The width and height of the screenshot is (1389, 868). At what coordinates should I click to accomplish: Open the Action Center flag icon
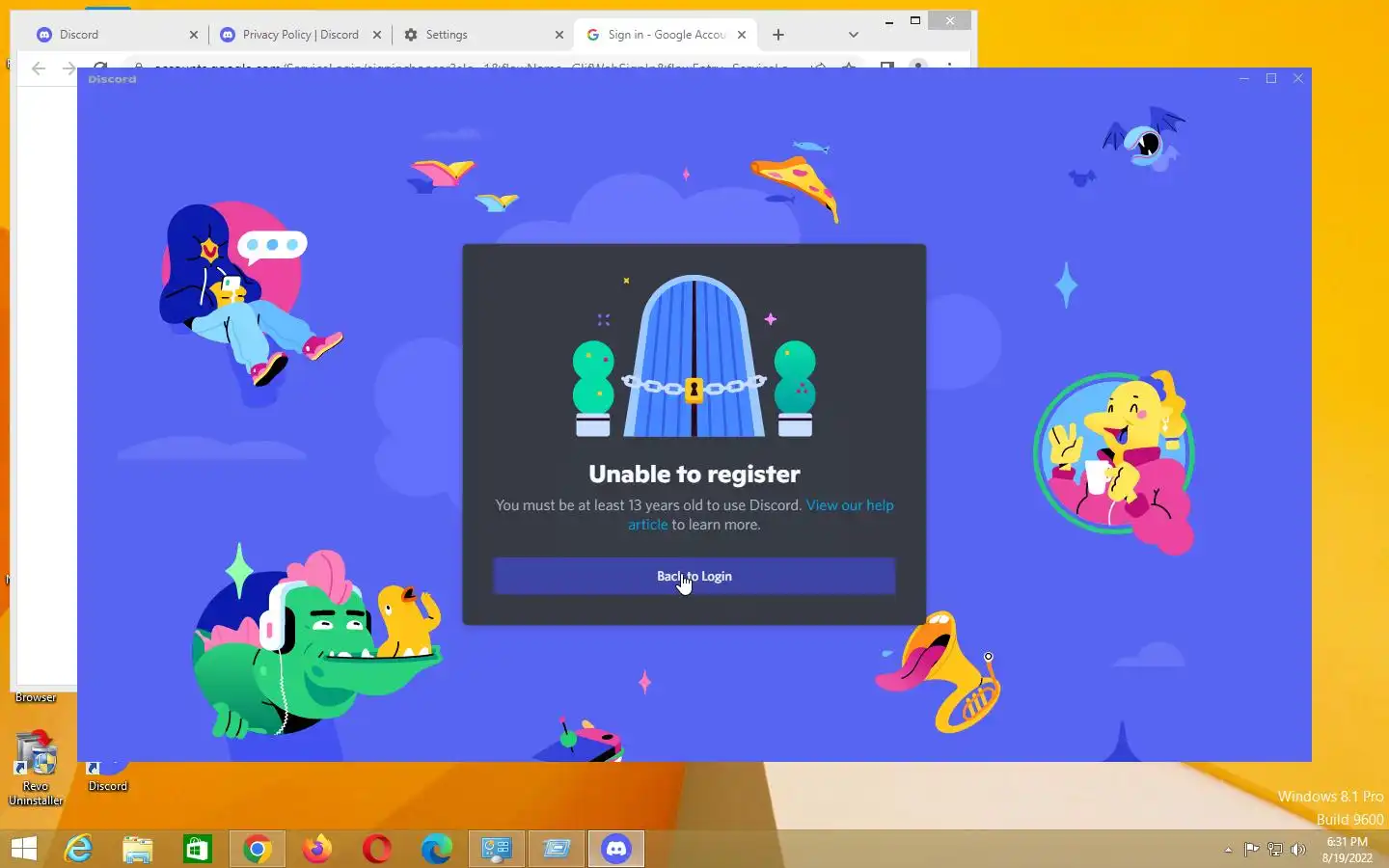tap(1251, 850)
